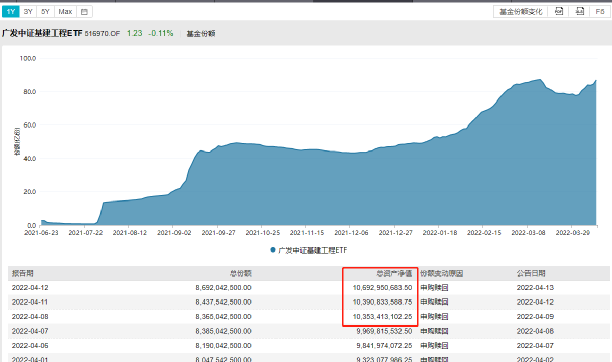Click the fund code 516970.OF
Image resolution: width=612 pixels, height=362 pixels.
pyautogui.click(x=102, y=34)
